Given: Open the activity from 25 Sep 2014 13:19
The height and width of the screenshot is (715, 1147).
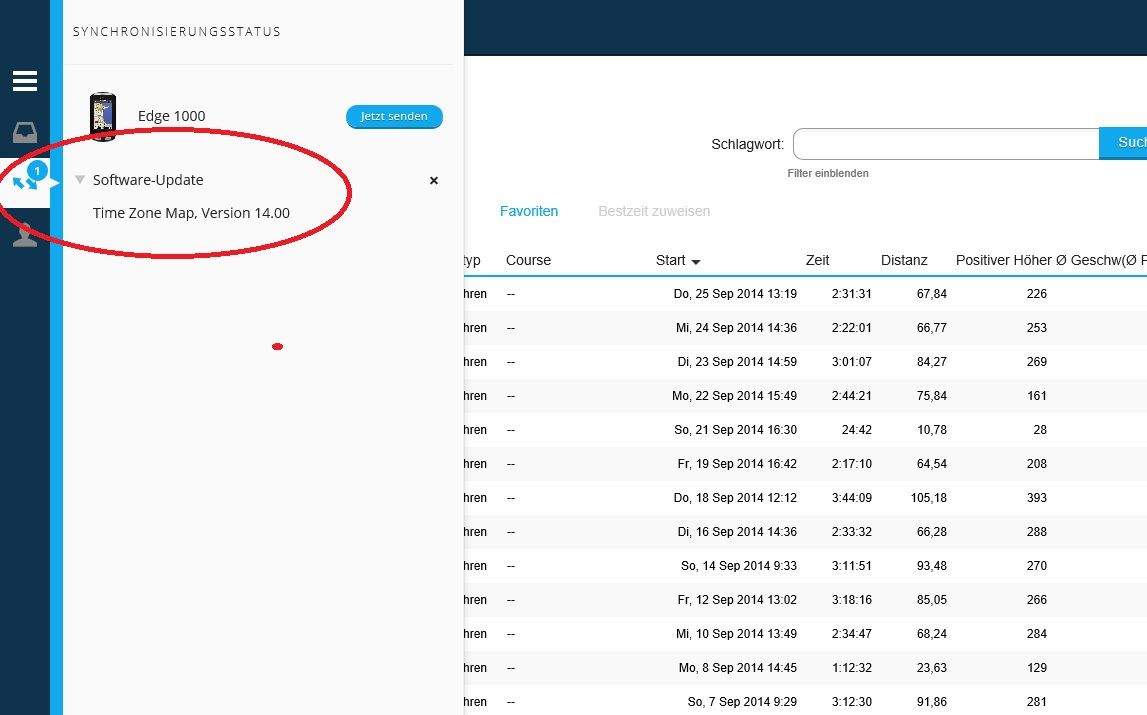Looking at the screenshot, I should pyautogui.click(x=735, y=294).
